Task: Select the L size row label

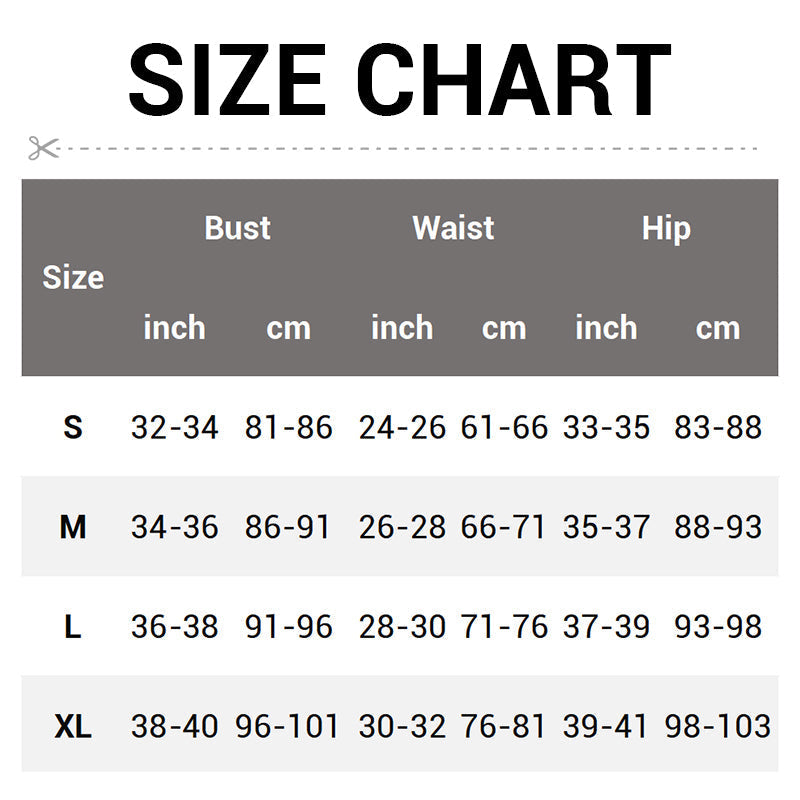Action: pos(73,627)
